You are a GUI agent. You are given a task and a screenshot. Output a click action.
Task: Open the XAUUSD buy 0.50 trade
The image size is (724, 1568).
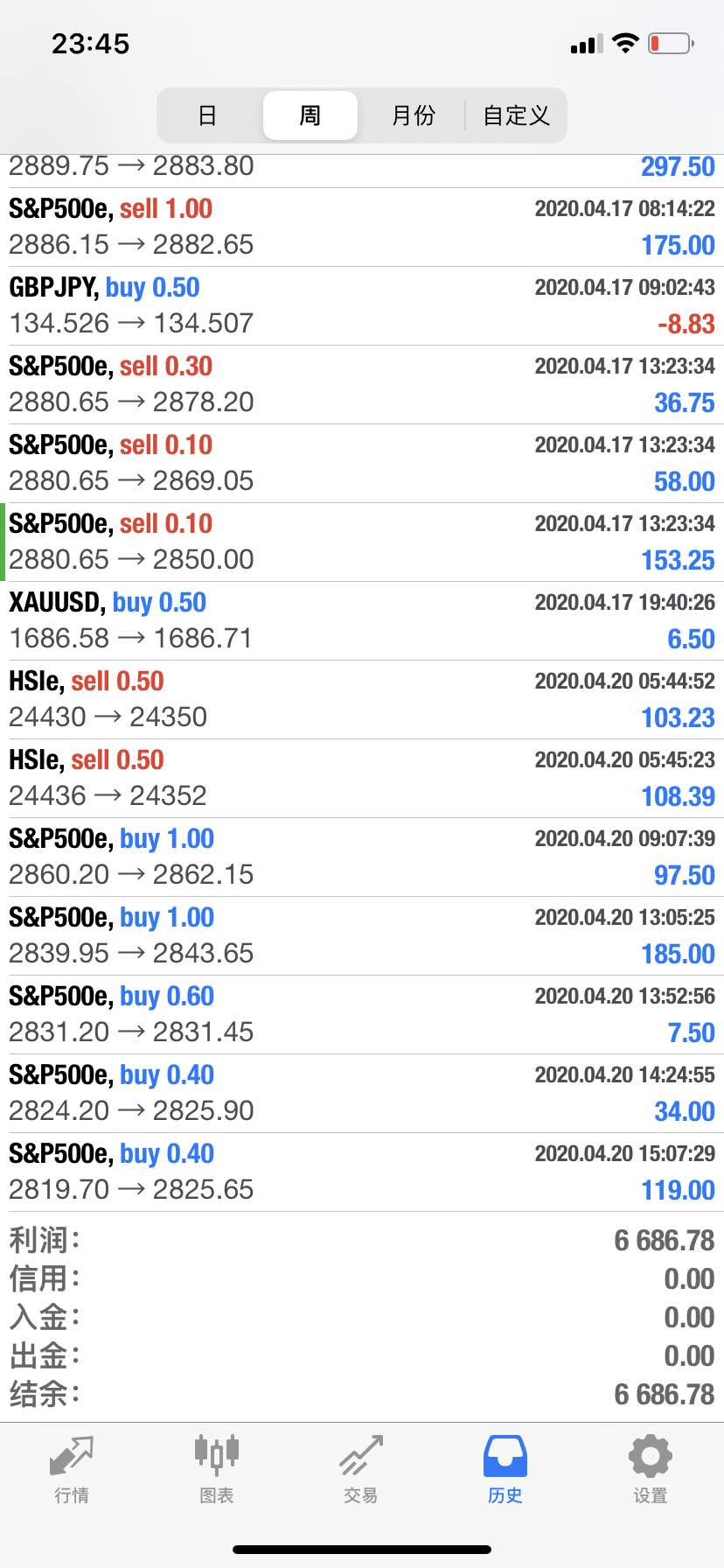(x=362, y=621)
